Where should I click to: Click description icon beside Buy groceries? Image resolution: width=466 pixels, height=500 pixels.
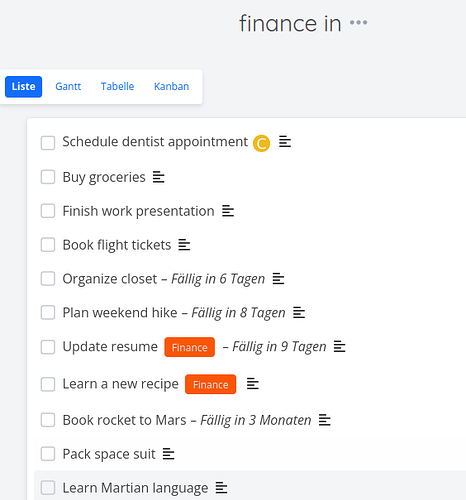(x=159, y=177)
